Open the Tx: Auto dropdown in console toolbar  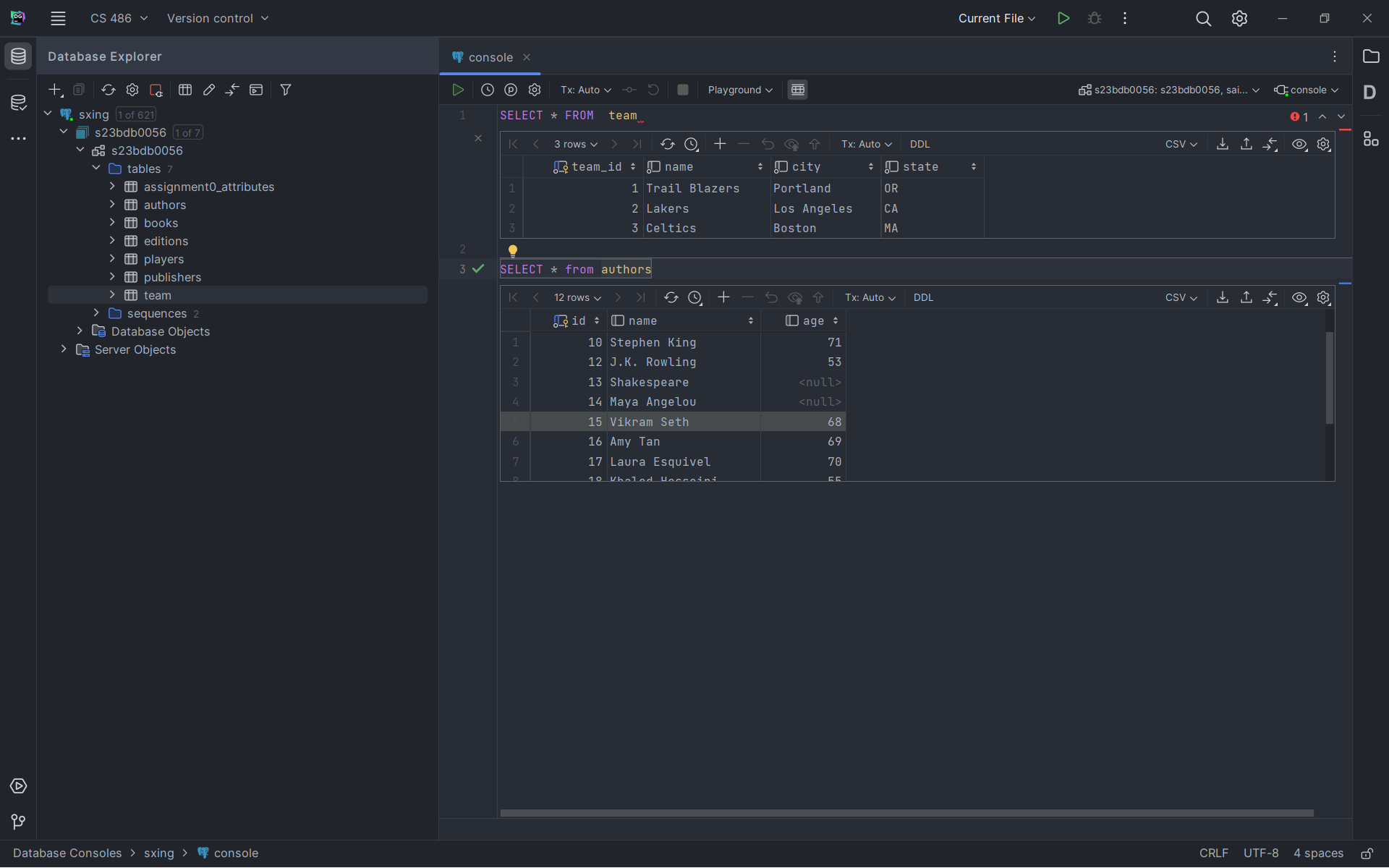[586, 90]
